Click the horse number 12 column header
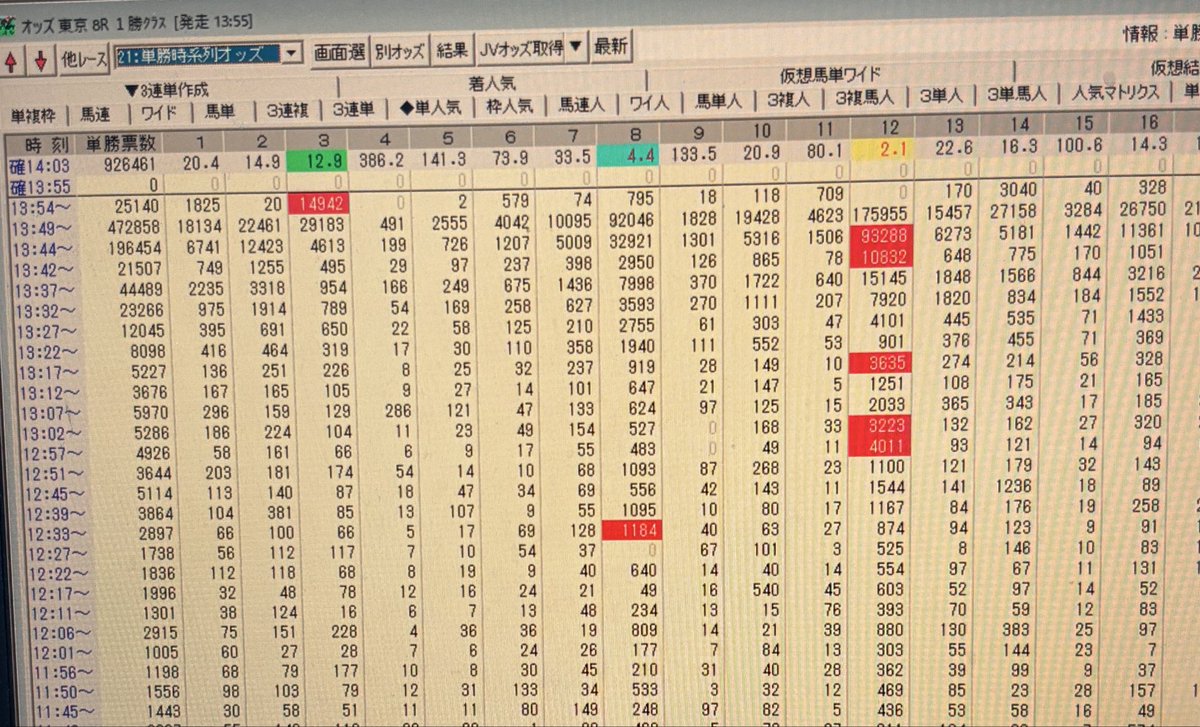The width and height of the screenshot is (1200, 727). pyautogui.click(x=891, y=127)
